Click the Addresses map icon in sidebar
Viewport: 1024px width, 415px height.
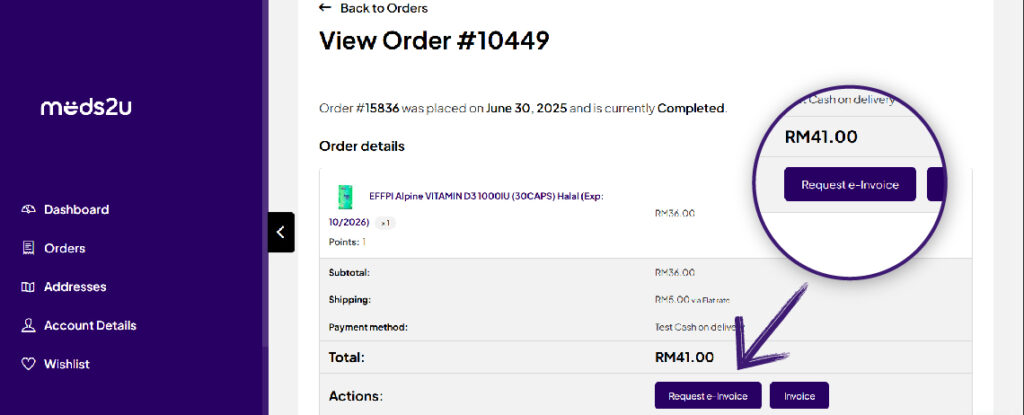28,287
